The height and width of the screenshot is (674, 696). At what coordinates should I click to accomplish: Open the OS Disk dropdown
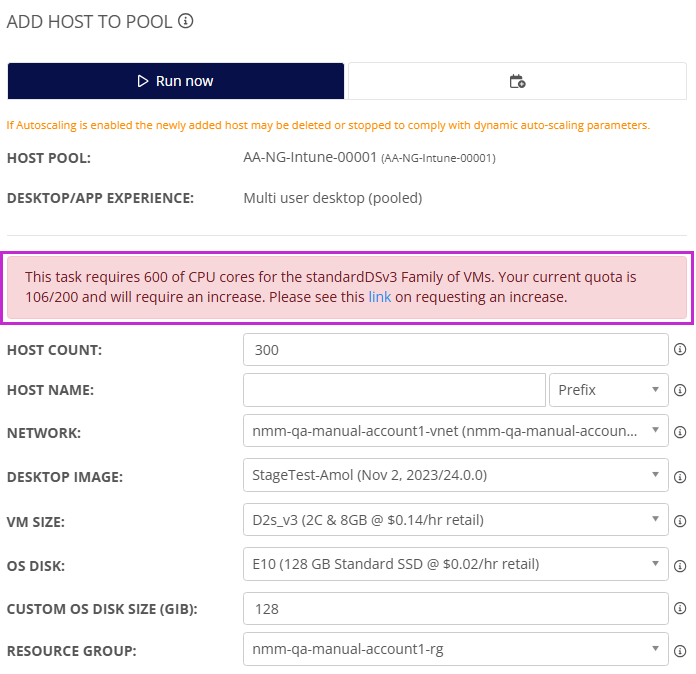pos(455,564)
